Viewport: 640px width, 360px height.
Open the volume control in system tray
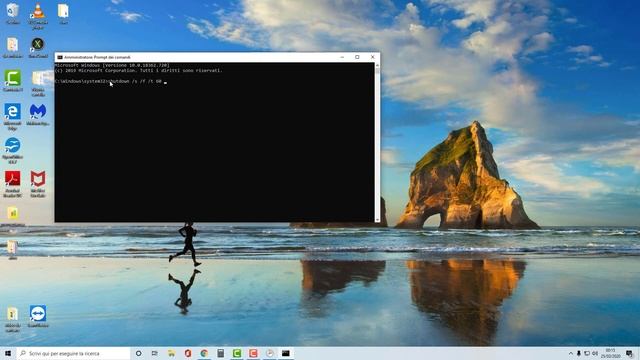[595, 353]
